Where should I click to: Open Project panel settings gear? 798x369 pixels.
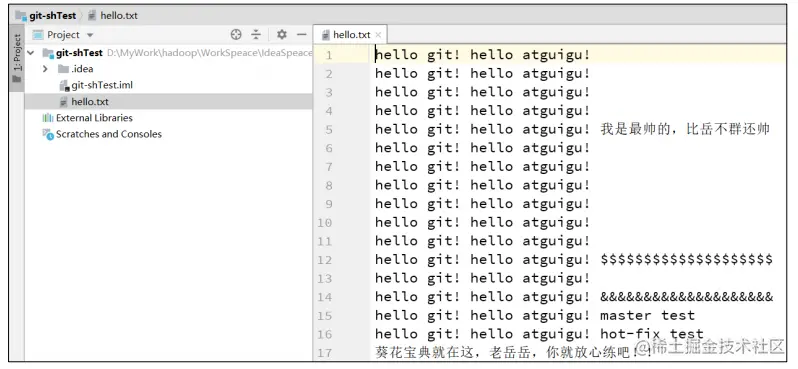click(281, 35)
